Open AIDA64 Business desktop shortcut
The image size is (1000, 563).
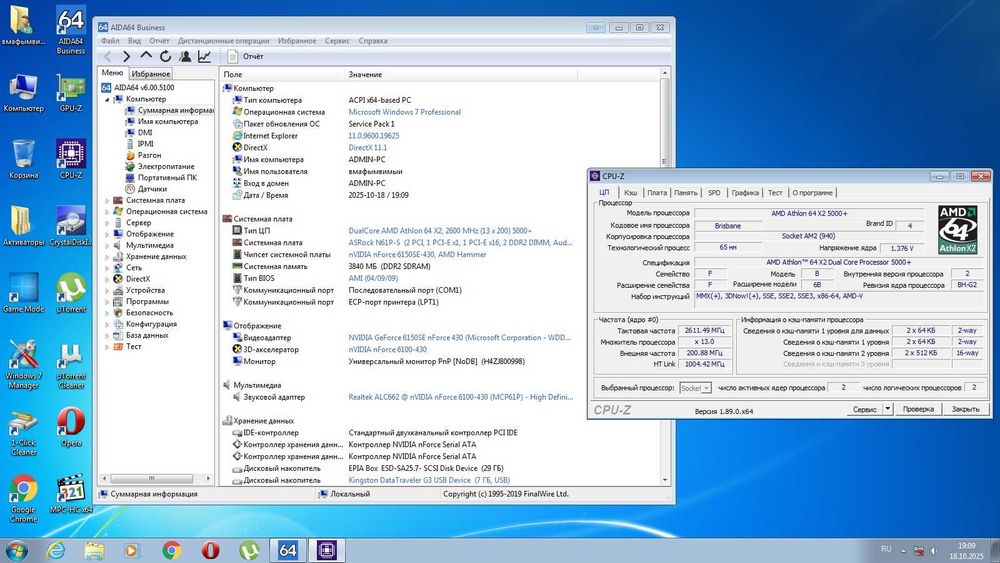[x=71, y=30]
